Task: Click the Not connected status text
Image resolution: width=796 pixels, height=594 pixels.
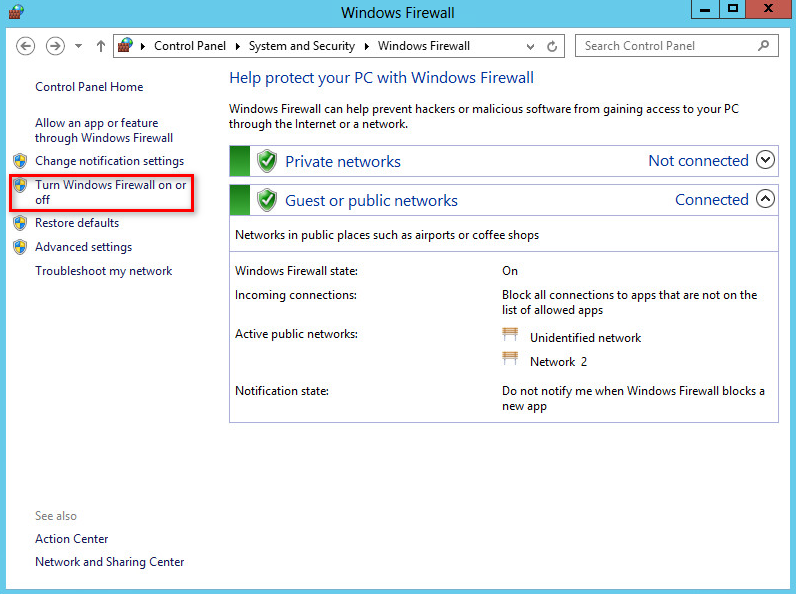Action: pos(699,160)
